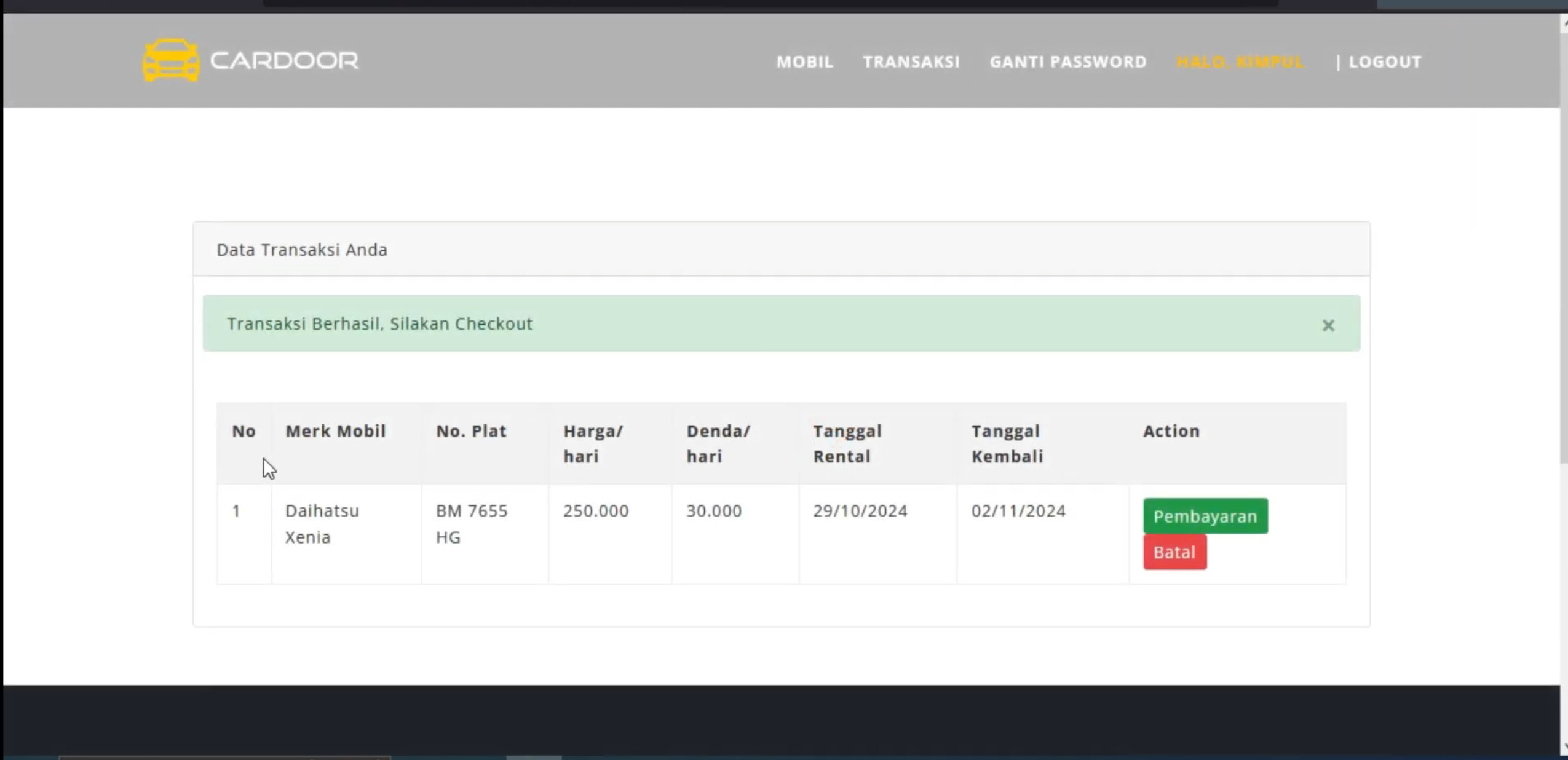Image resolution: width=1568 pixels, height=760 pixels.
Task: Click rental date 29/10/2024
Action: [860, 511]
